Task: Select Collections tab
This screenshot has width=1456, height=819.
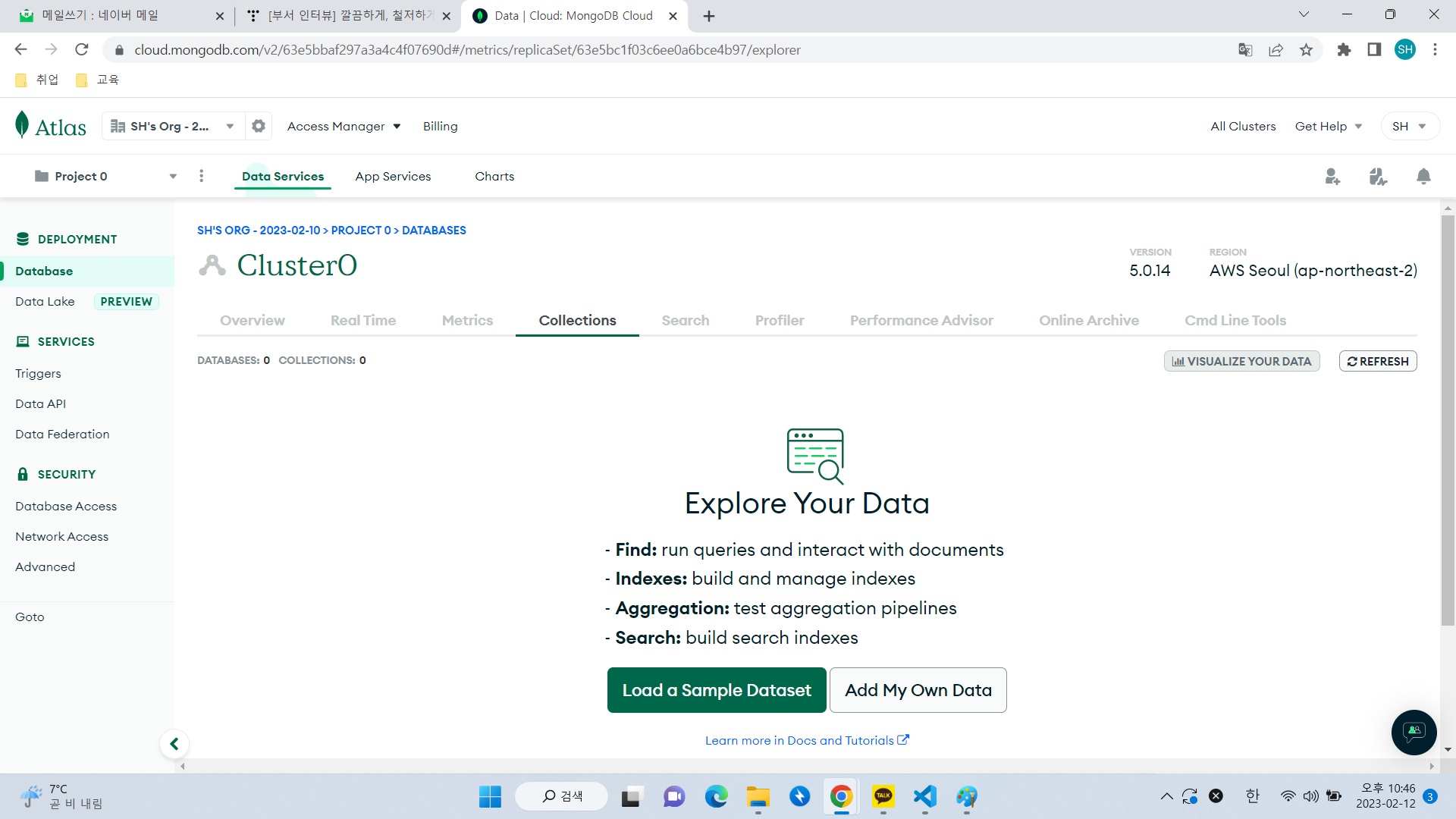Action: [x=577, y=321]
